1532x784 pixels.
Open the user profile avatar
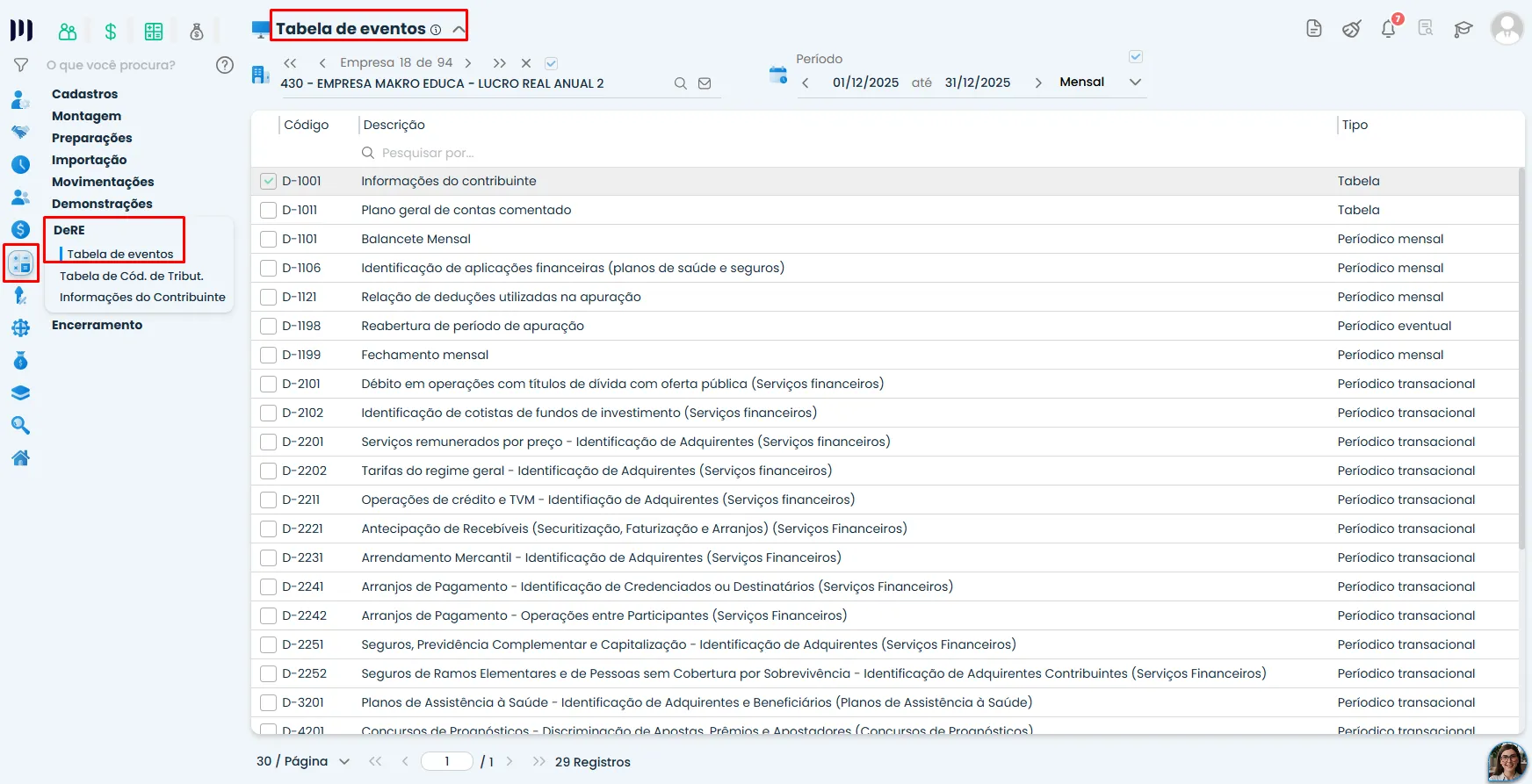pyautogui.click(x=1507, y=28)
